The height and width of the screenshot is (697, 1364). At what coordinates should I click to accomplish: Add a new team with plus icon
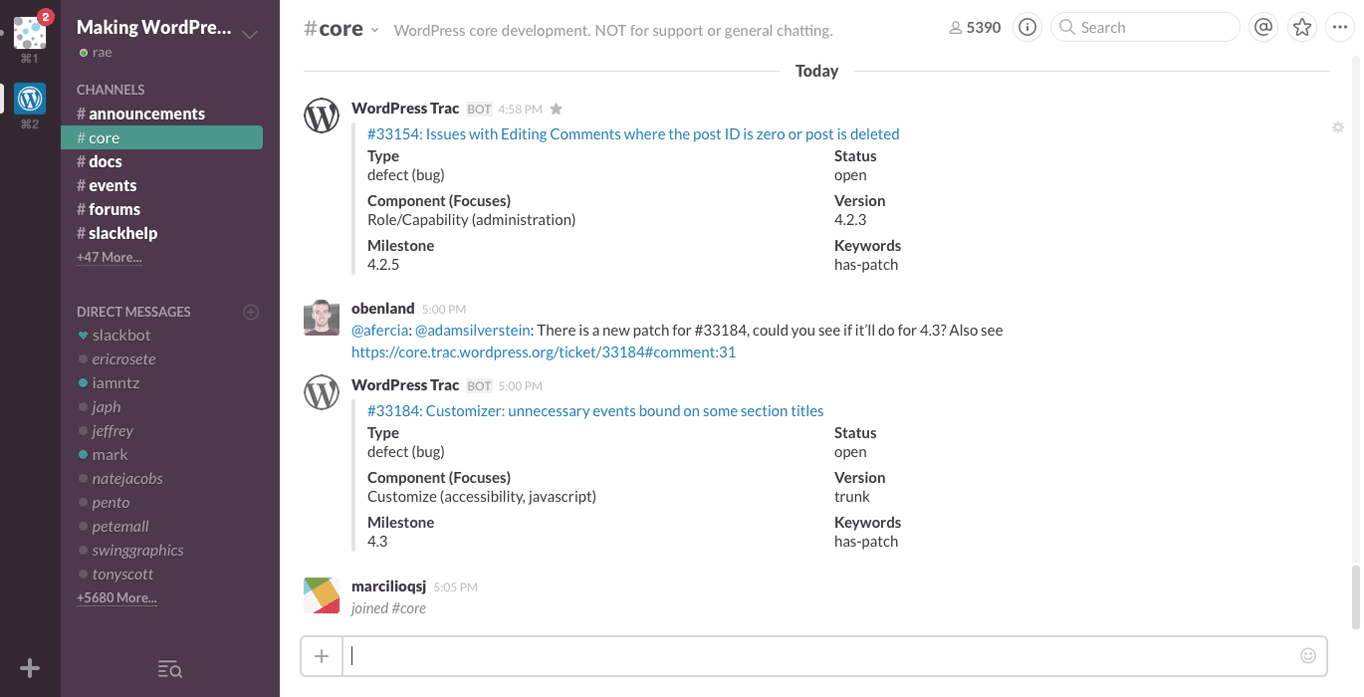point(30,668)
